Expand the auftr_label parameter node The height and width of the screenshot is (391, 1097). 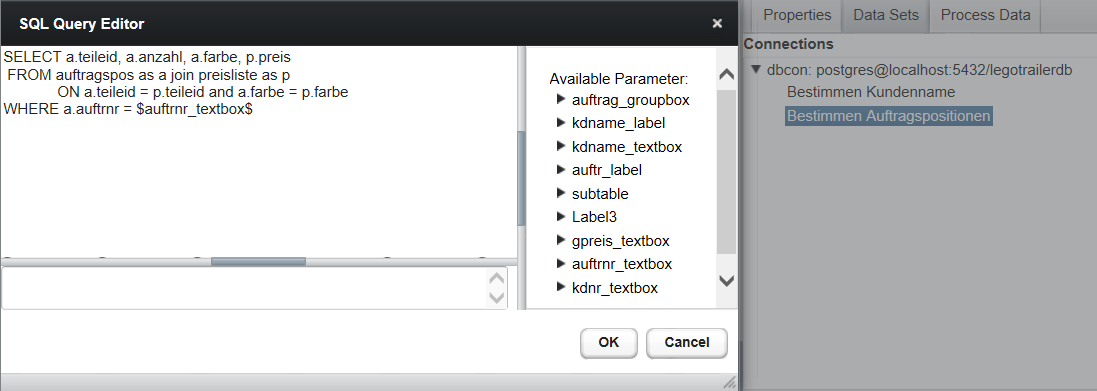(560, 169)
